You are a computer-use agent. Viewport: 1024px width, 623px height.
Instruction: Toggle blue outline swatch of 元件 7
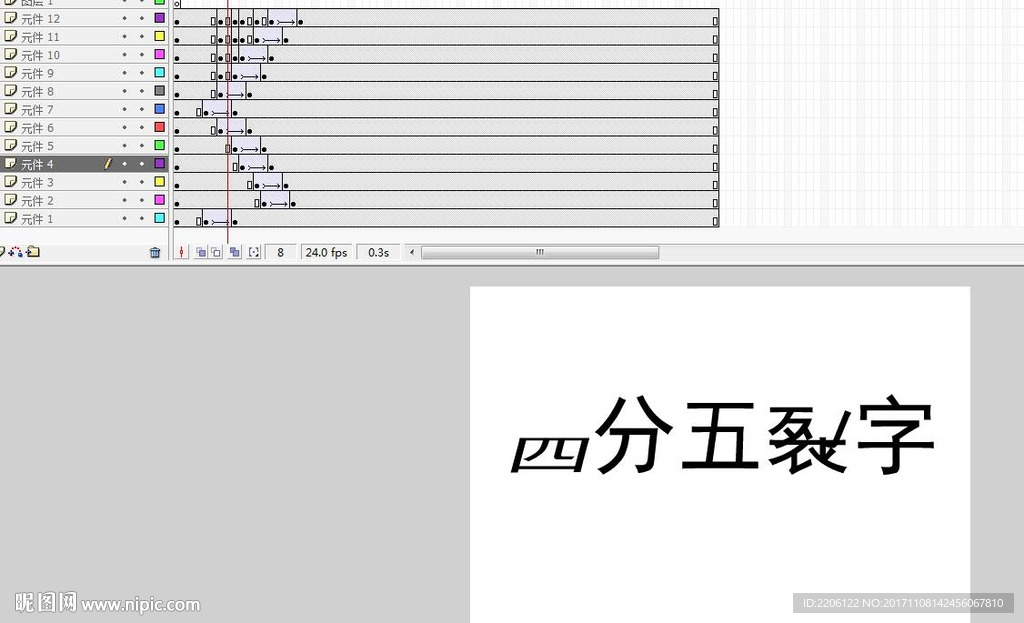coord(159,109)
